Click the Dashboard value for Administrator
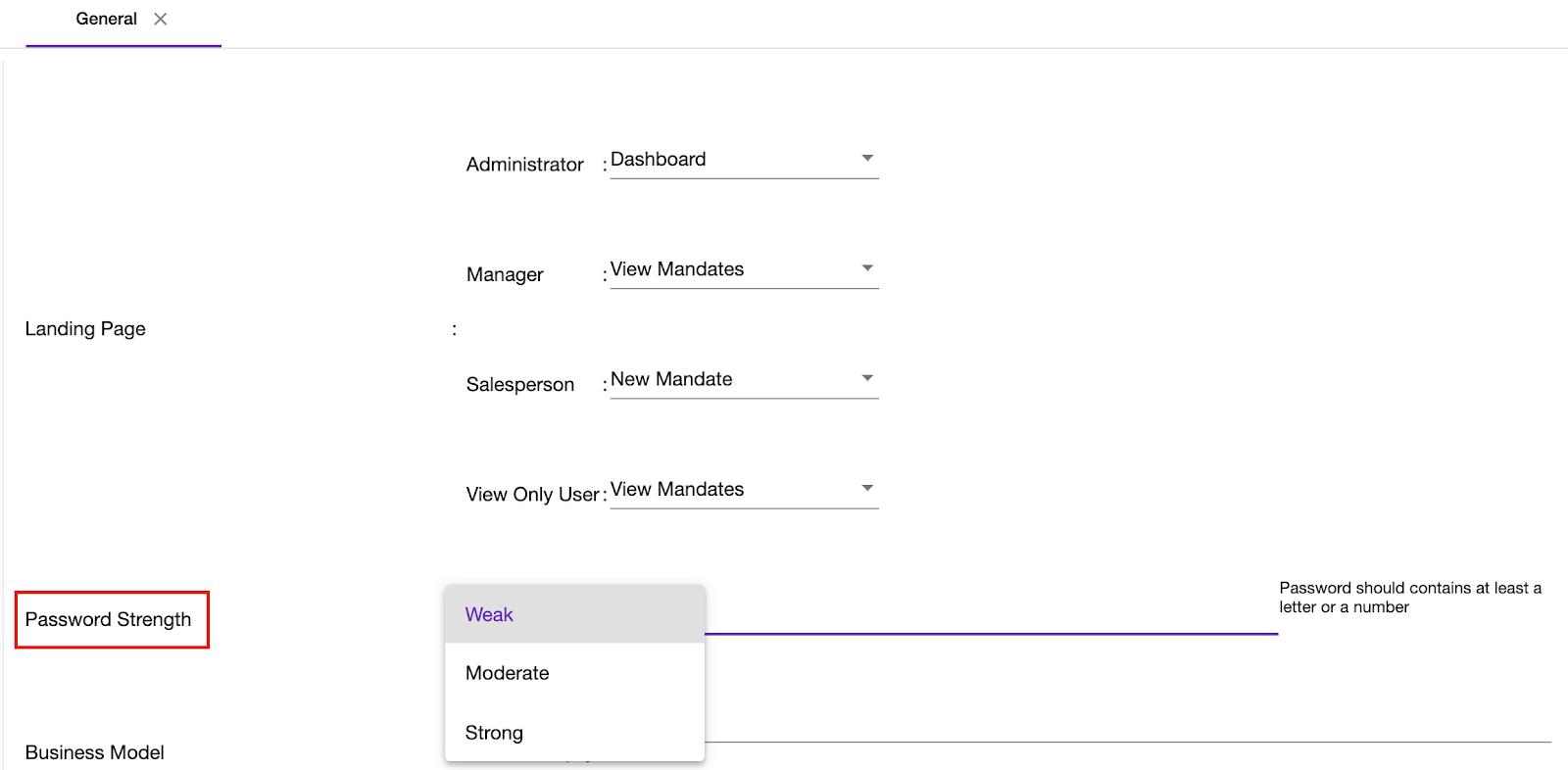The height and width of the screenshot is (770, 1568). click(659, 160)
